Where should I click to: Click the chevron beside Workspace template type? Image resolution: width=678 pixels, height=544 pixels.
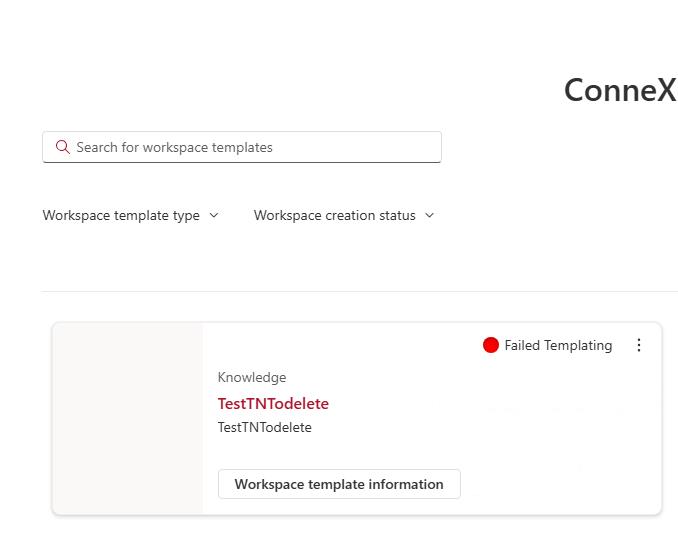(x=214, y=215)
